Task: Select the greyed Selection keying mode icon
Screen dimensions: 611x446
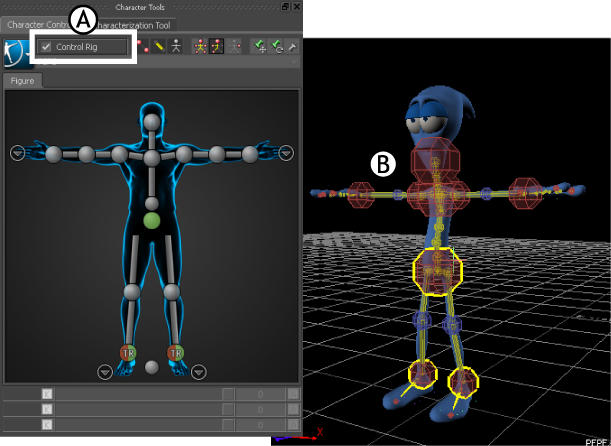Action: click(234, 46)
